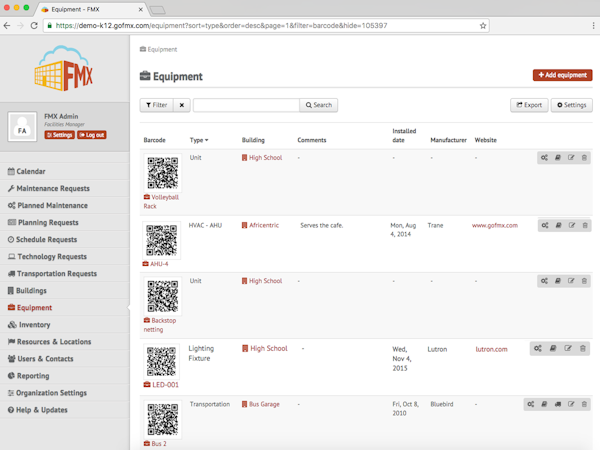Viewport: 600px width, 450px height.
Task: Log out of FMX Admin
Action: [92, 135]
